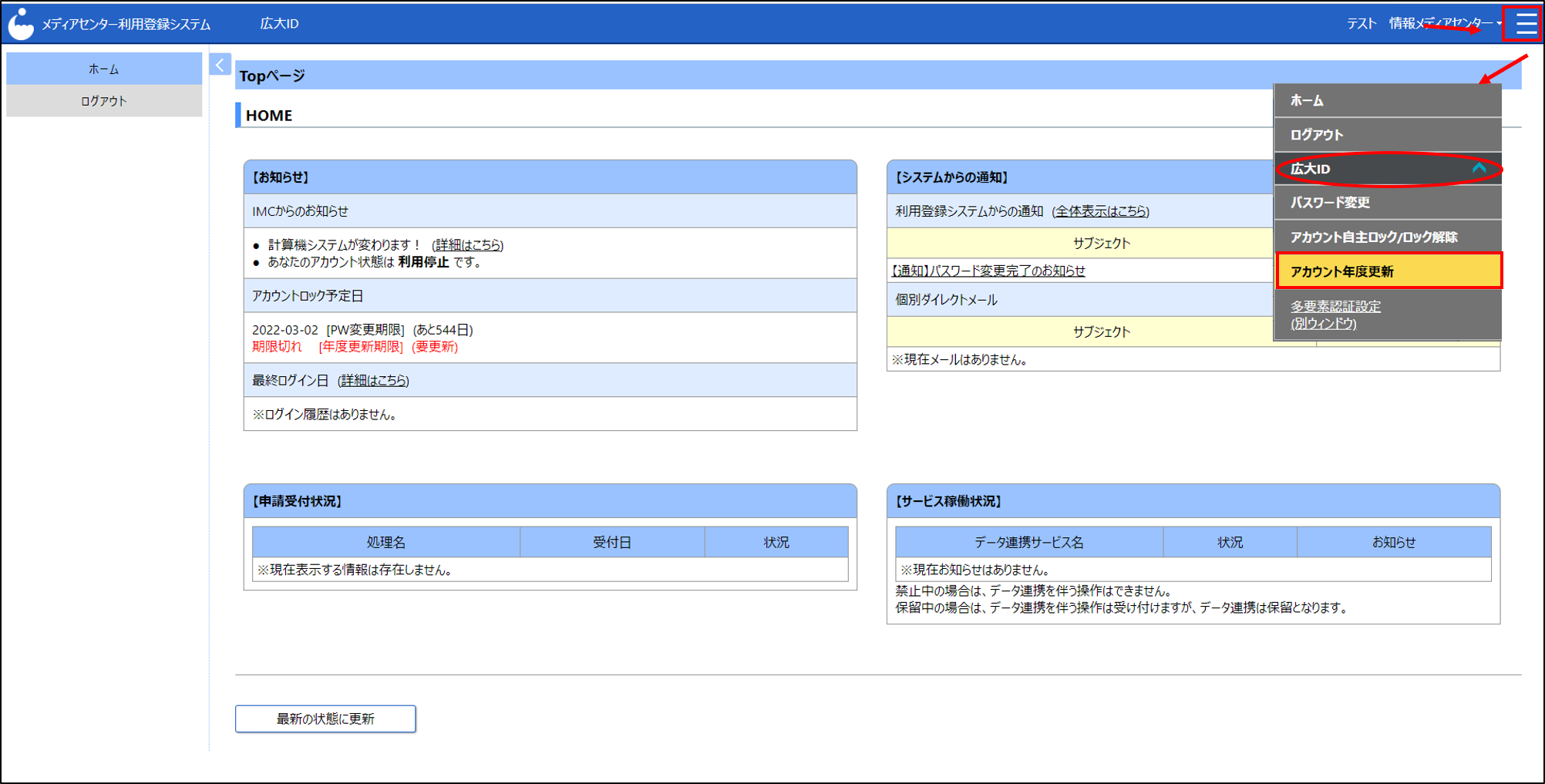Screen dimensions: 1545x784
Task: Open 詳細はこちら link for computer system change
Action: [467, 245]
